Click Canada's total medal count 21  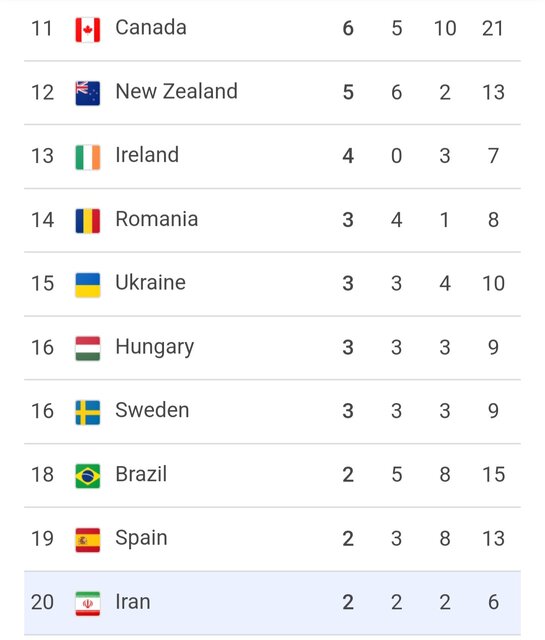(493, 29)
